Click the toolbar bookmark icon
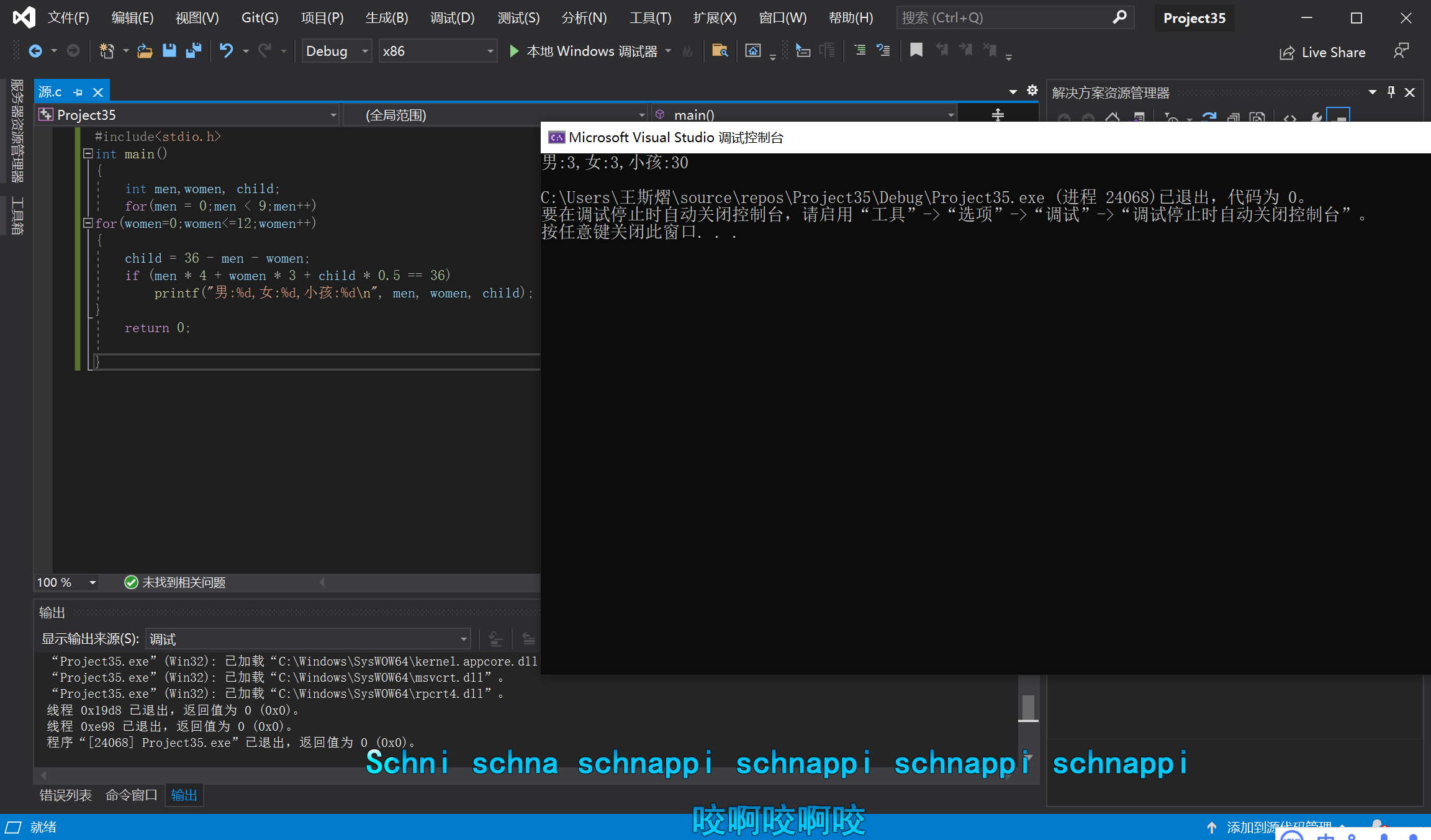The image size is (1431, 840). coord(916,51)
